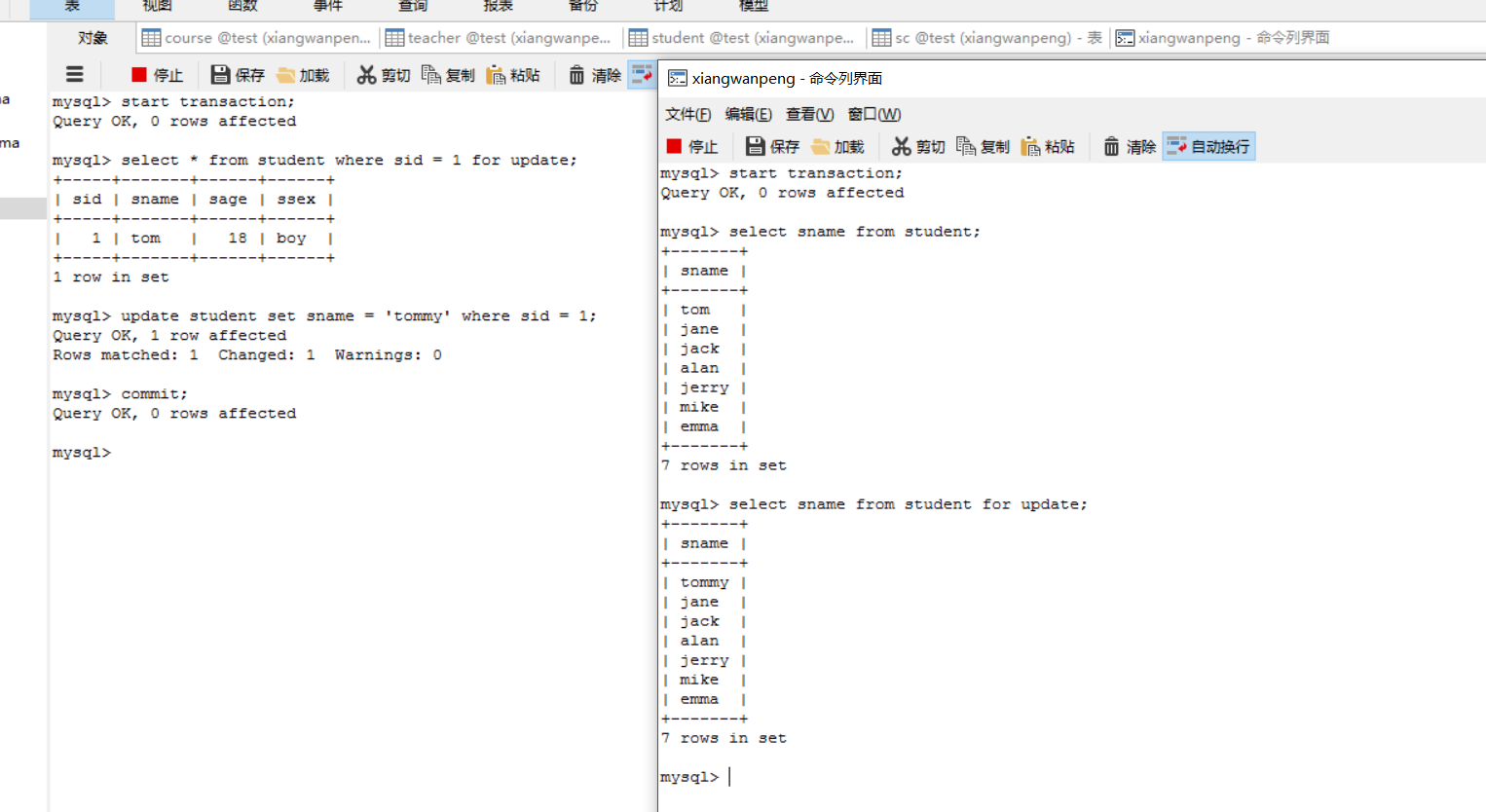This screenshot has width=1486, height=812.
Task: Toggle 自动换行 auto-wrap in floating console window
Action: [x=1208, y=146]
